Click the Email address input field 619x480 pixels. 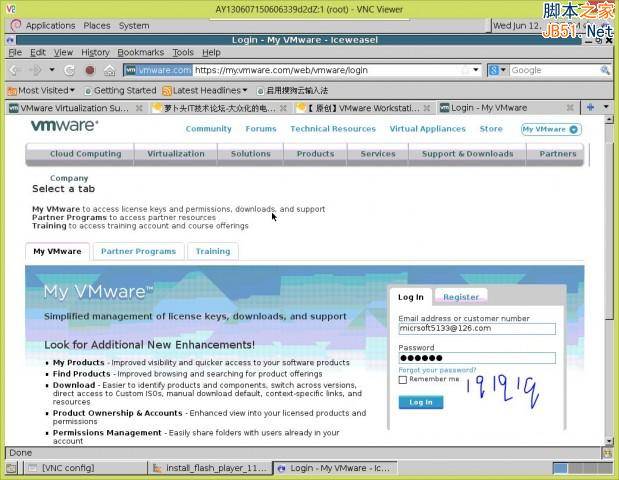pyautogui.click(x=476, y=328)
